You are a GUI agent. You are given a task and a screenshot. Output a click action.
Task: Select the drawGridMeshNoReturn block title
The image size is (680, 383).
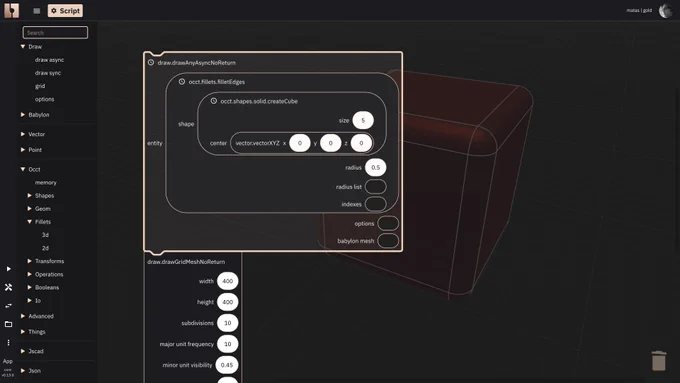186,262
